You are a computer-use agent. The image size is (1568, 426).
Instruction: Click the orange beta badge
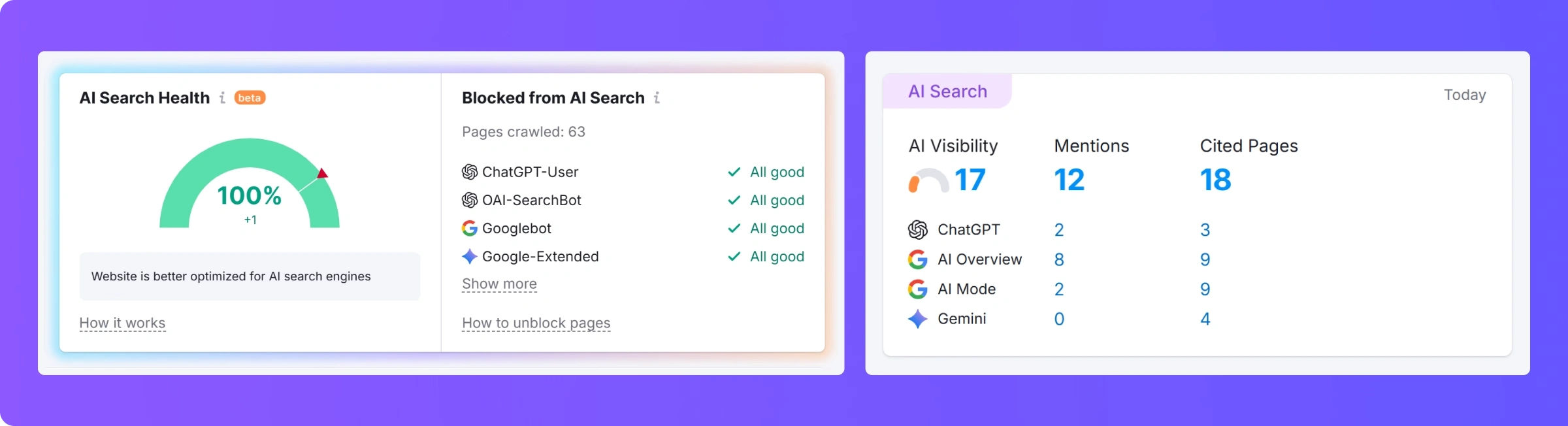click(250, 98)
